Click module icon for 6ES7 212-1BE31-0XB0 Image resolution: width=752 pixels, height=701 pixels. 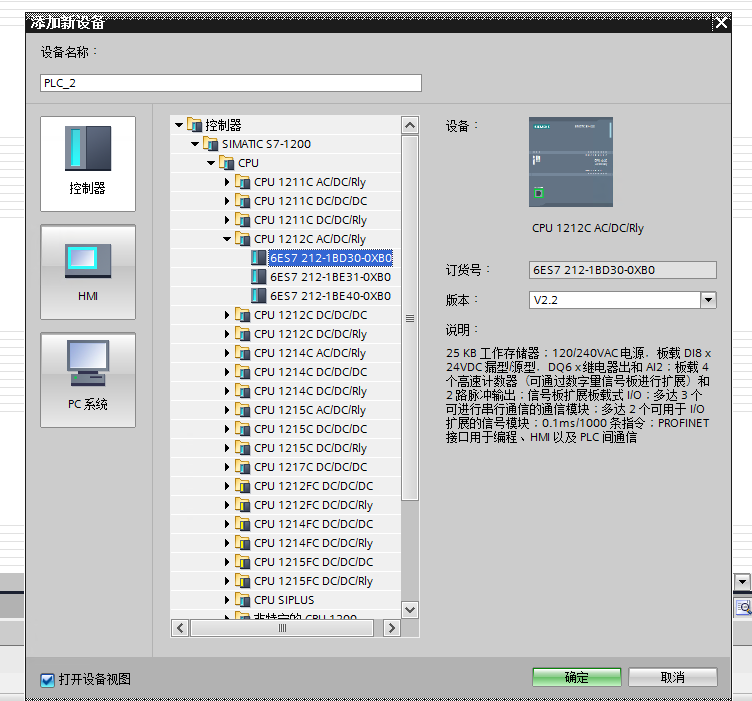pyautogui.click(x=258, y=277)
